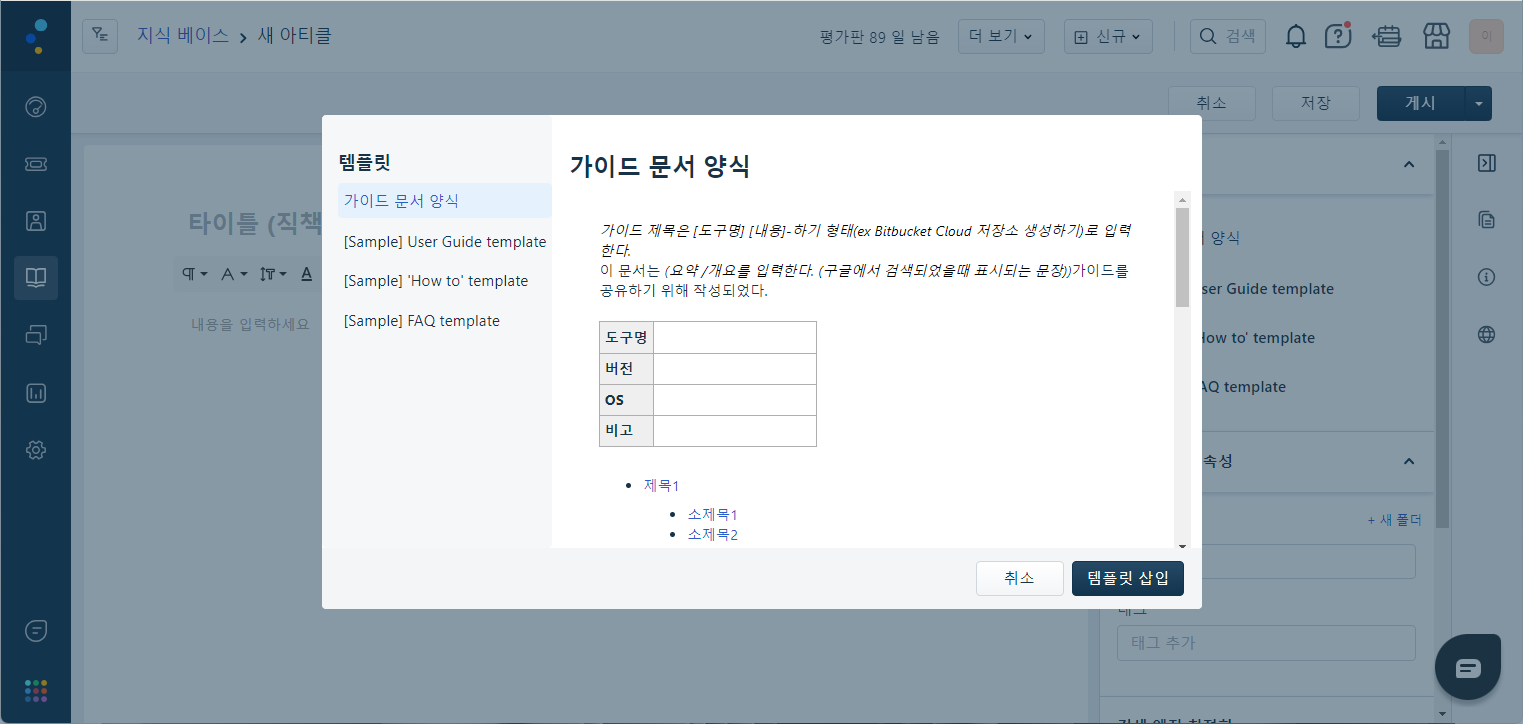The height and width of the screenshot is (724, 1523).
Task: Select [Sample] FAQ template in list
Action: [x=421, y=321]
